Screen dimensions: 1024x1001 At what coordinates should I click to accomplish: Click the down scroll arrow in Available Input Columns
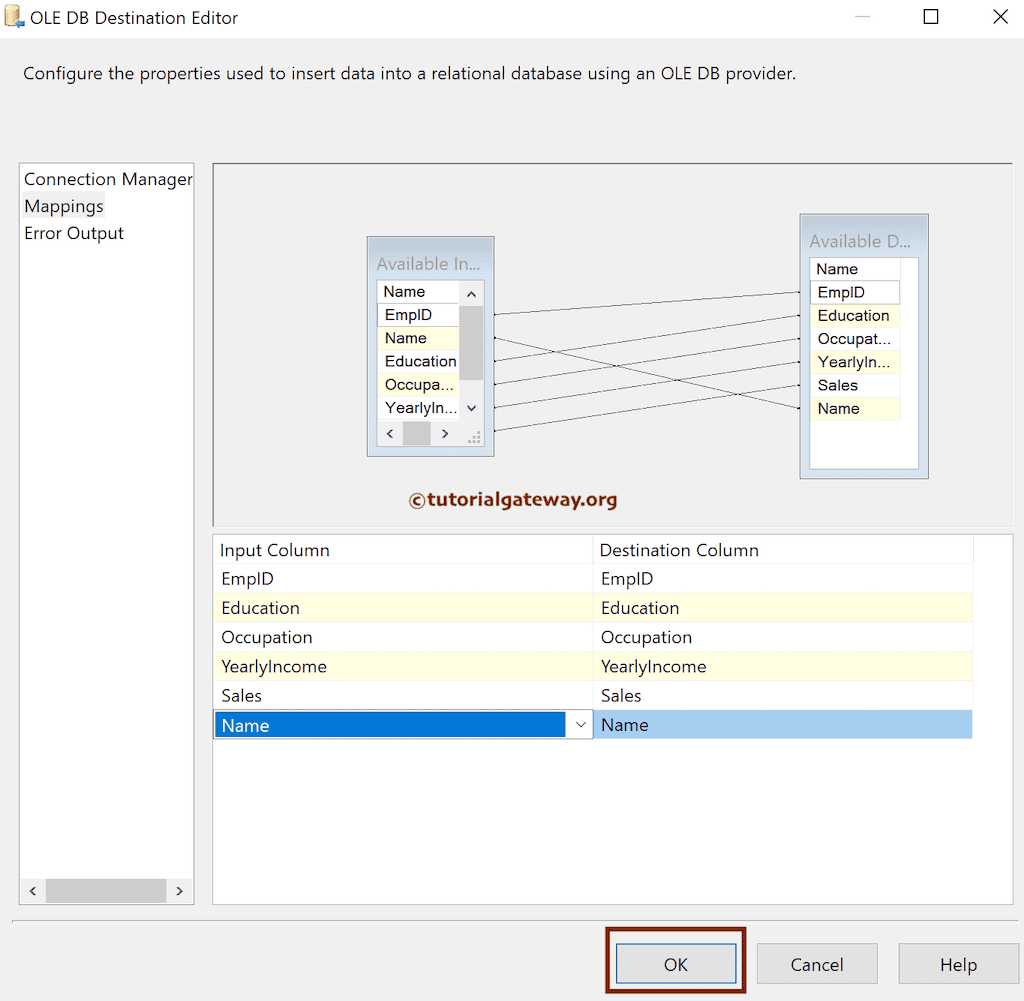(x=471, y=408)
